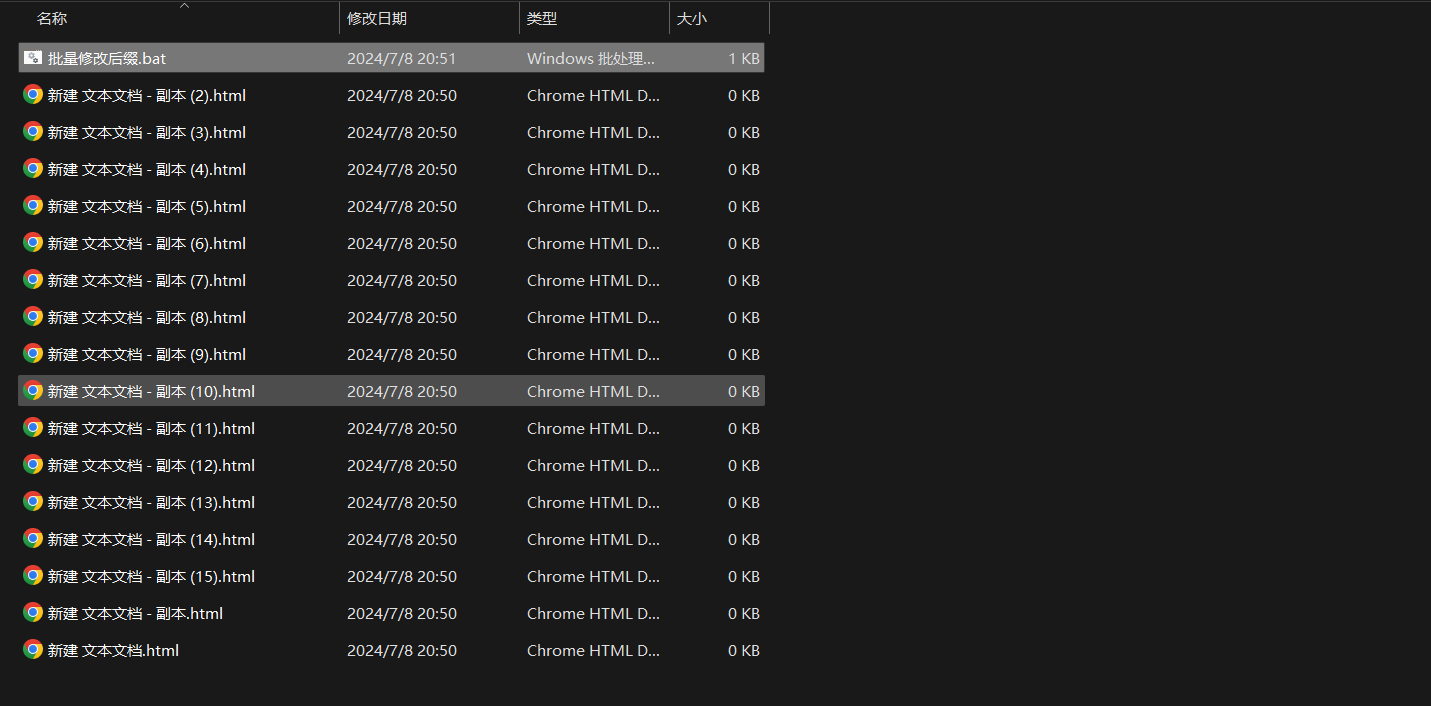The image size is (1431, 706).
Task: Click the Windows 批处理... type cell
Action: (591, 58)
